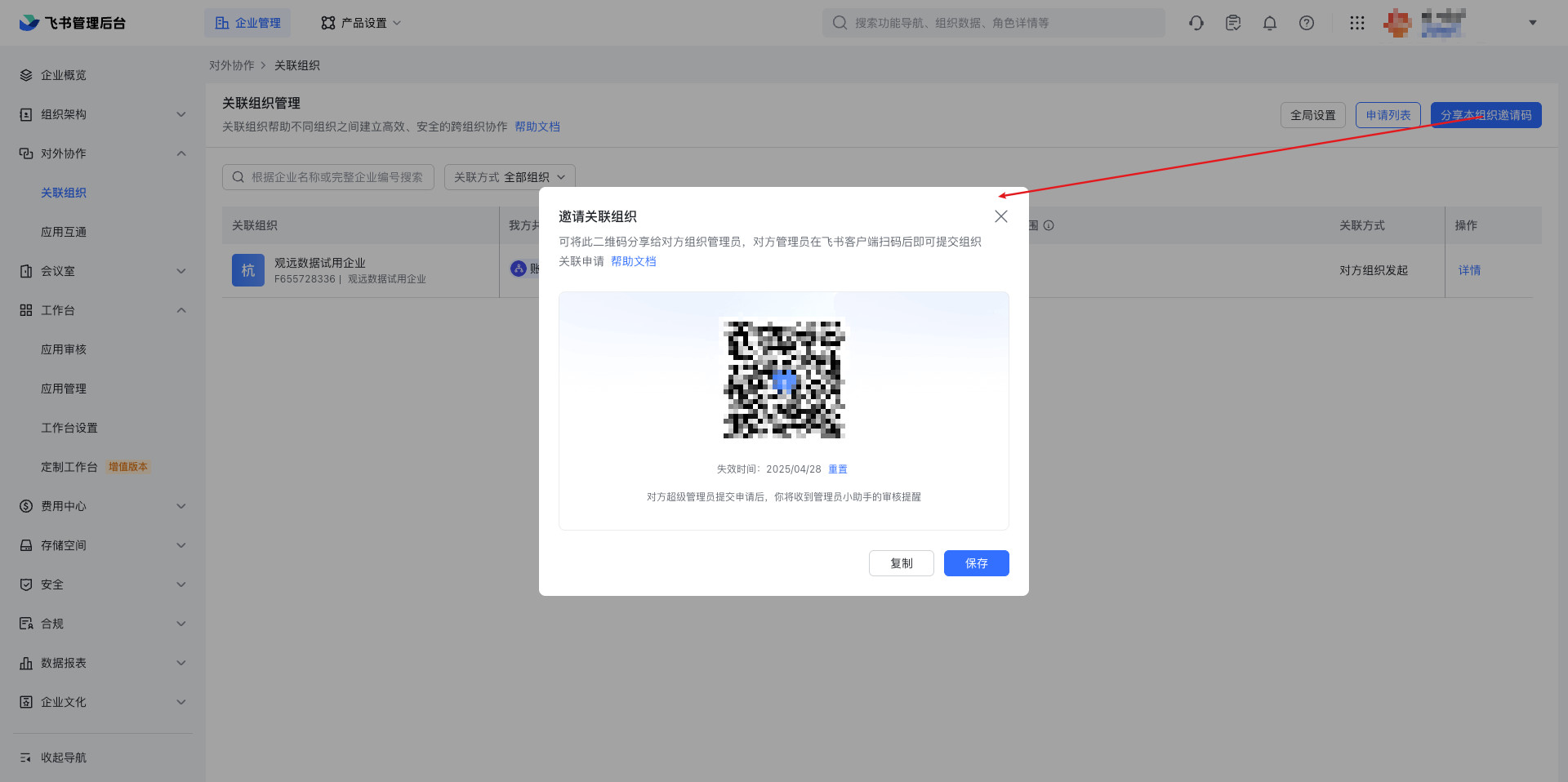Screen dimensions: 1568x782
Task: Expand the 产品设置 dropdown menu
Action: coord(360,23)
